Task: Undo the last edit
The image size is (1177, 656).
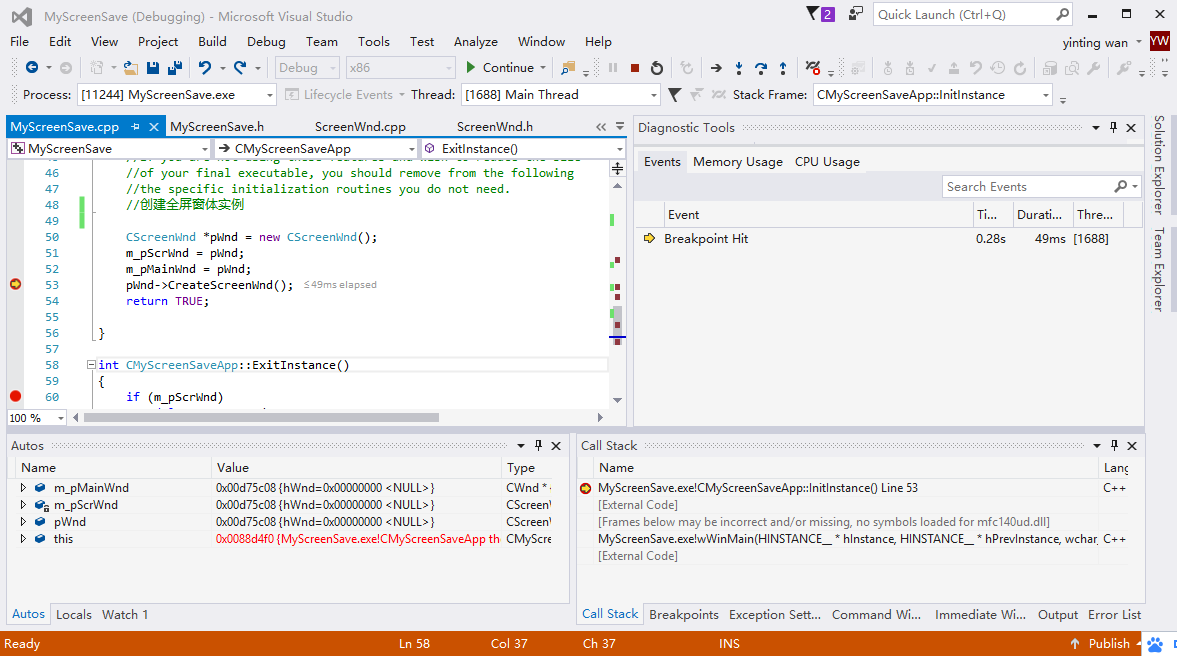Action: coord(205,68)
